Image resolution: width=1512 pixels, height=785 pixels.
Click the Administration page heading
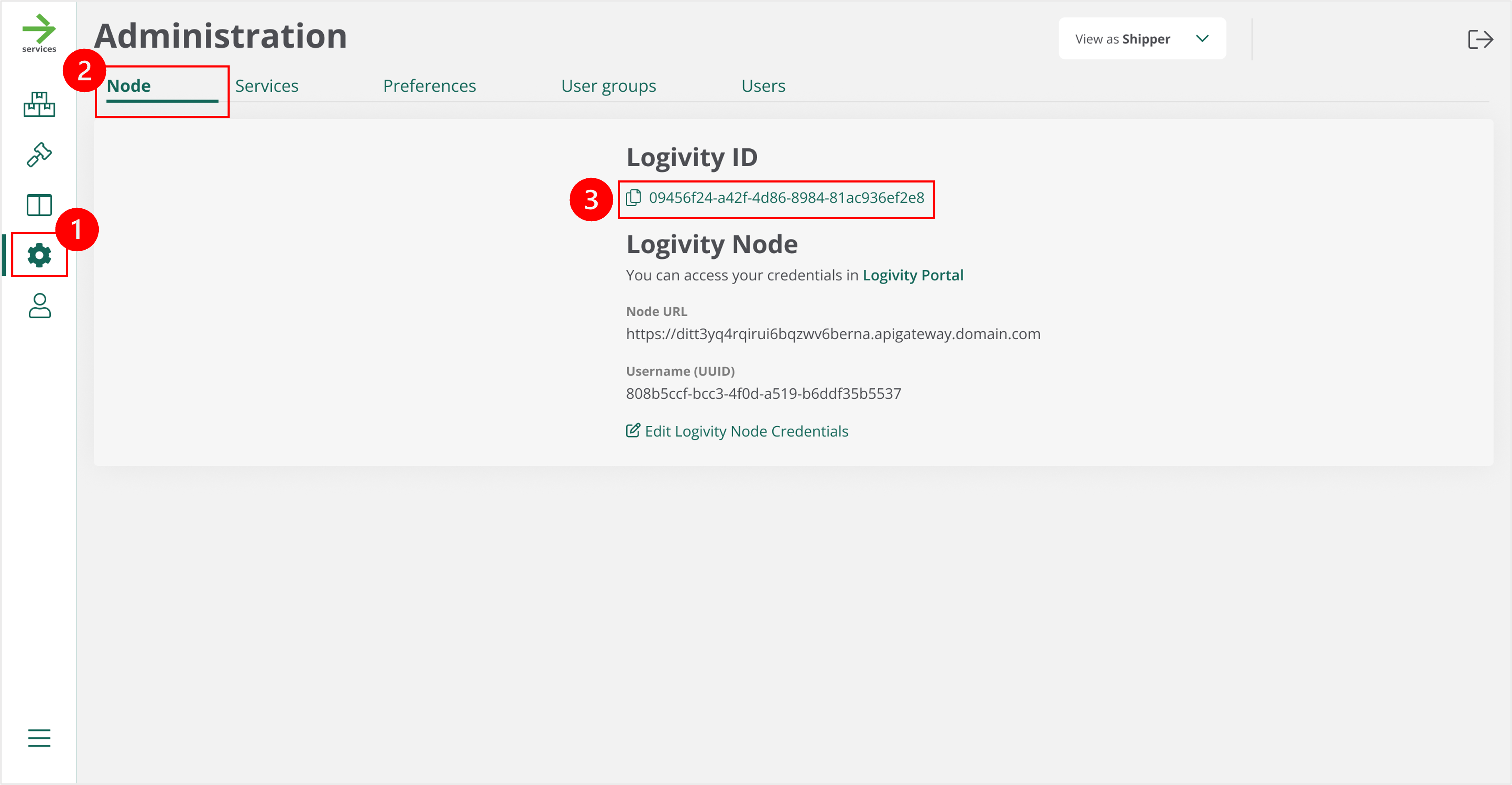(221, 36)
